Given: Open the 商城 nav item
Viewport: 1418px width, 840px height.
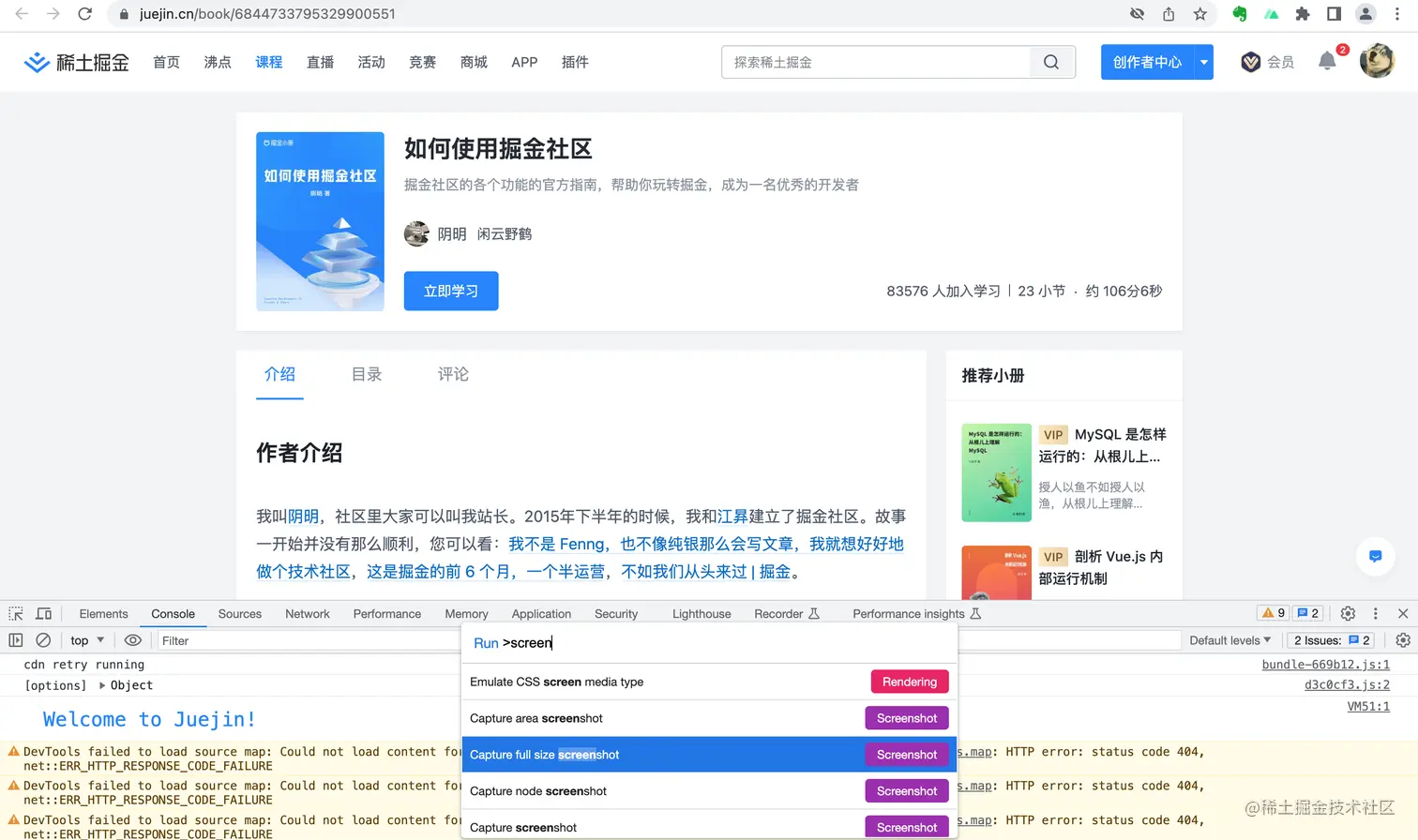Looking at the screenshot, I should pyautogui.click(x=474, y=62).
